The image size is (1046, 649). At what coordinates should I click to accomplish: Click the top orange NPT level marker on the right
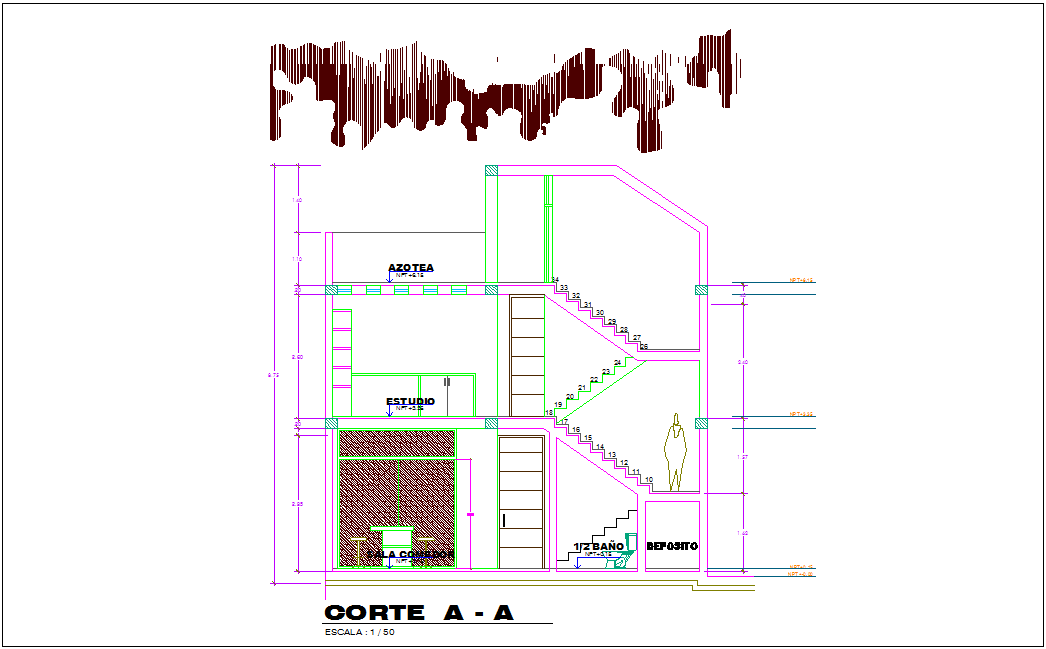[801, 281]
